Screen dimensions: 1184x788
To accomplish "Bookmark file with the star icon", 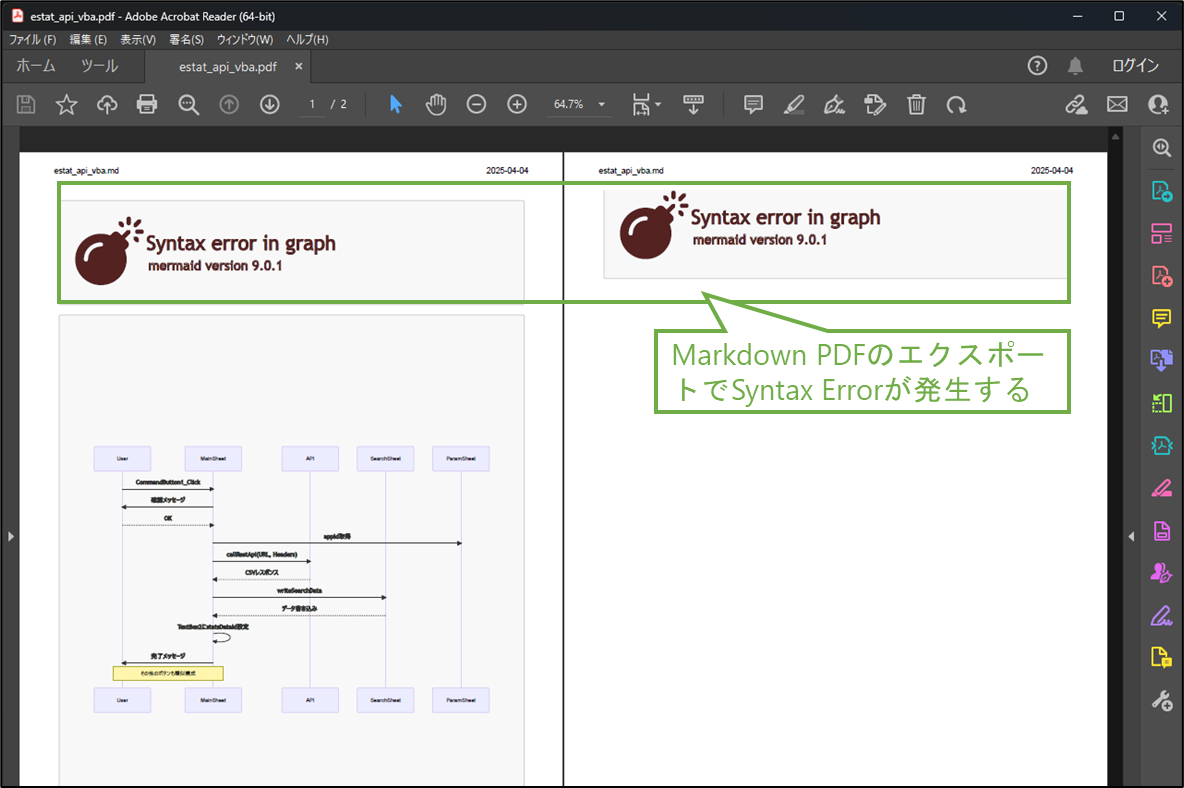I will tap(66, 104).
